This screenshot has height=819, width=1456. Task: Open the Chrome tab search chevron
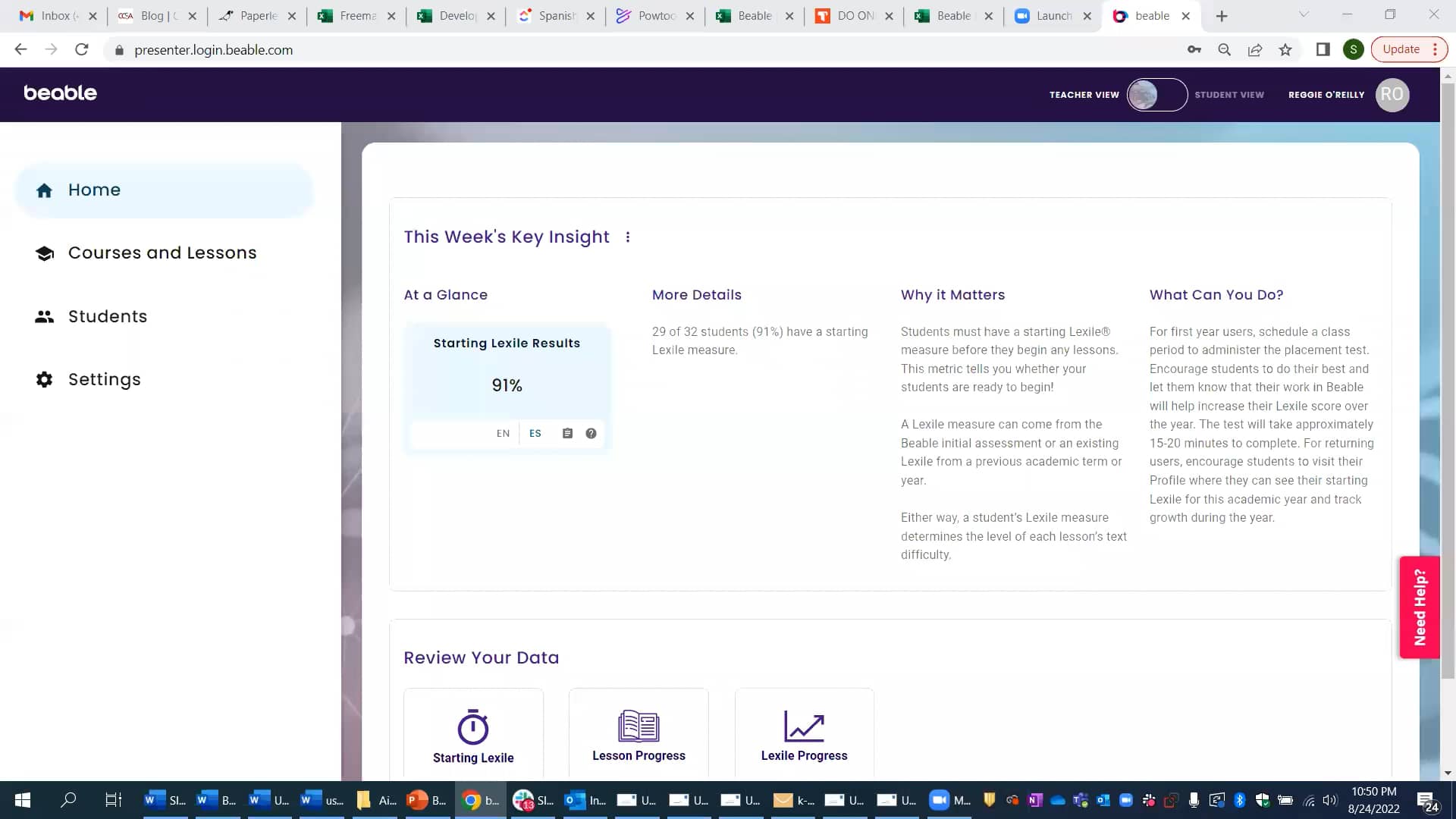point(1304,15)
